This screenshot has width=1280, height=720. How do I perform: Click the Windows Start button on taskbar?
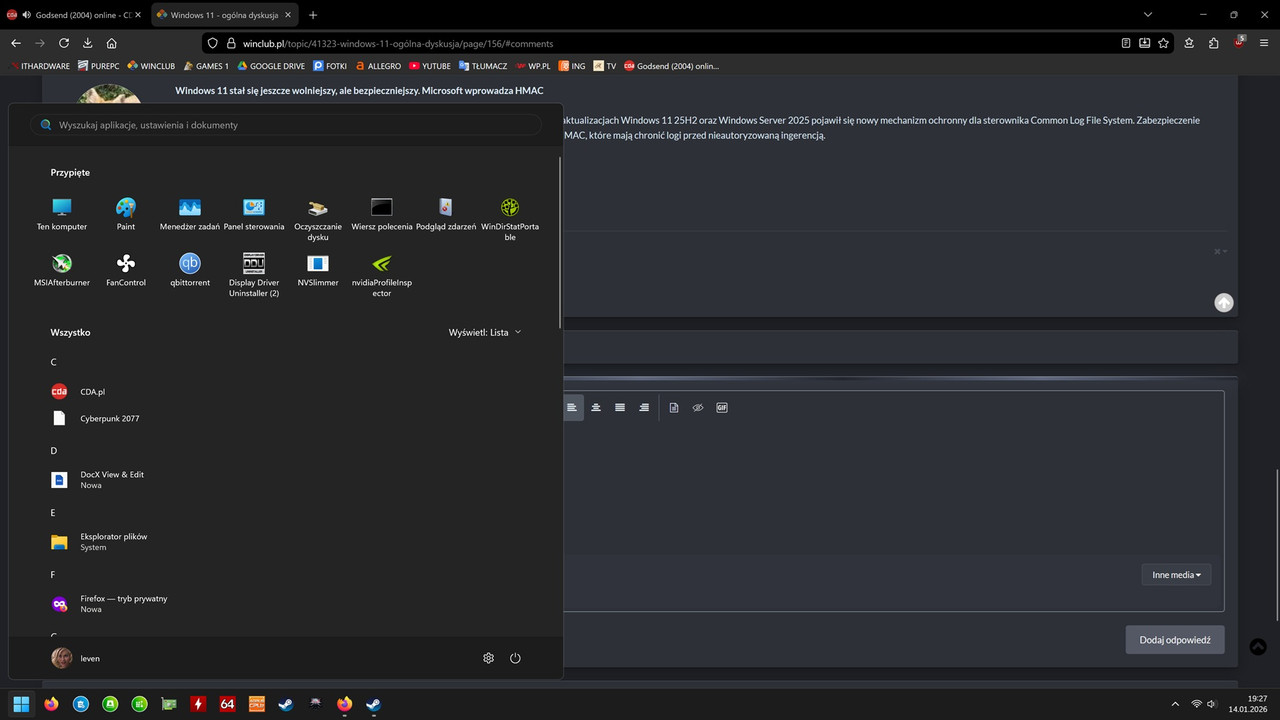coord(21,704)
